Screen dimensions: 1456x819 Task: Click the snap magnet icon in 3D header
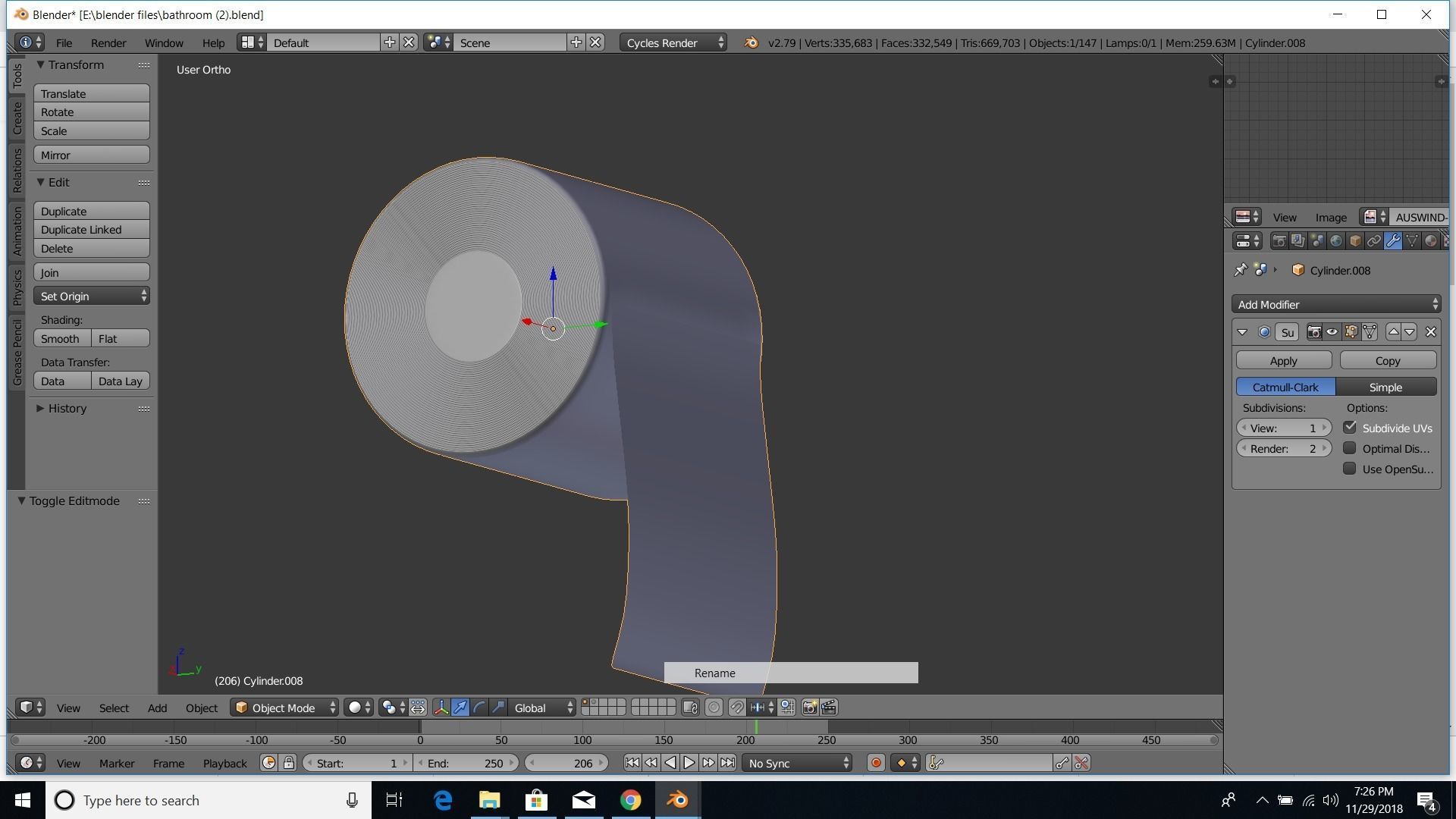pos(736,708)
